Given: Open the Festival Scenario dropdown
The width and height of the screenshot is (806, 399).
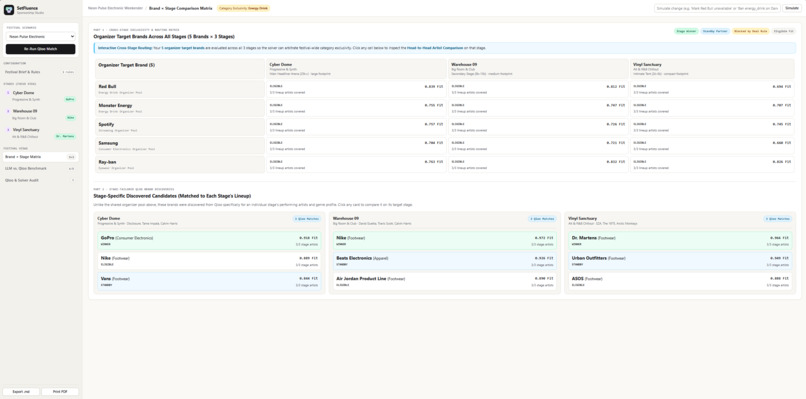Looking at the screenshot, I should (41, 37).
